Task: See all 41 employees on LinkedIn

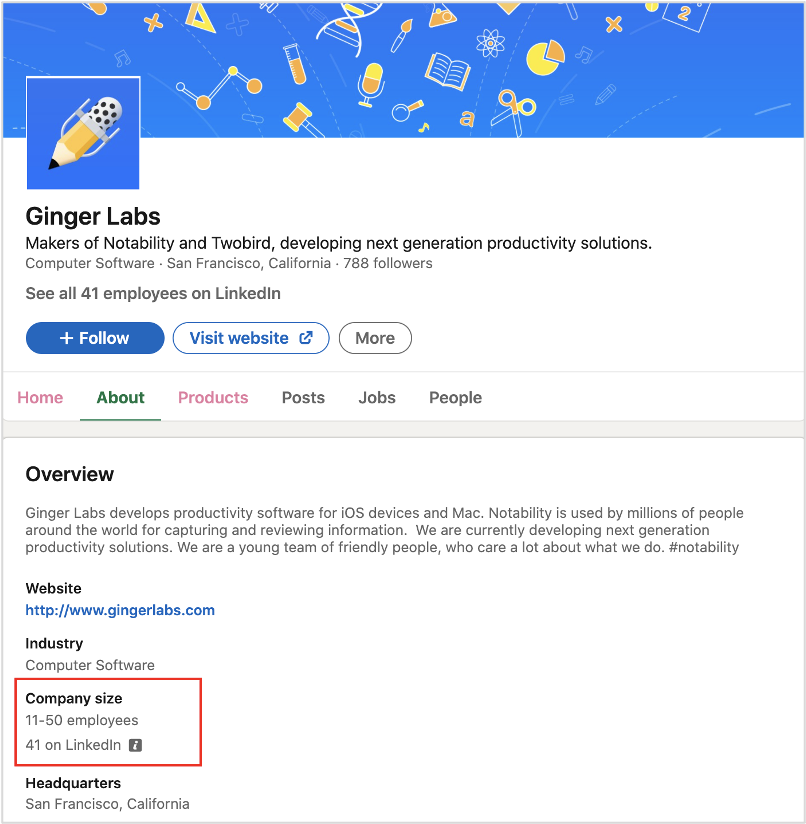Action: (153, 293)
